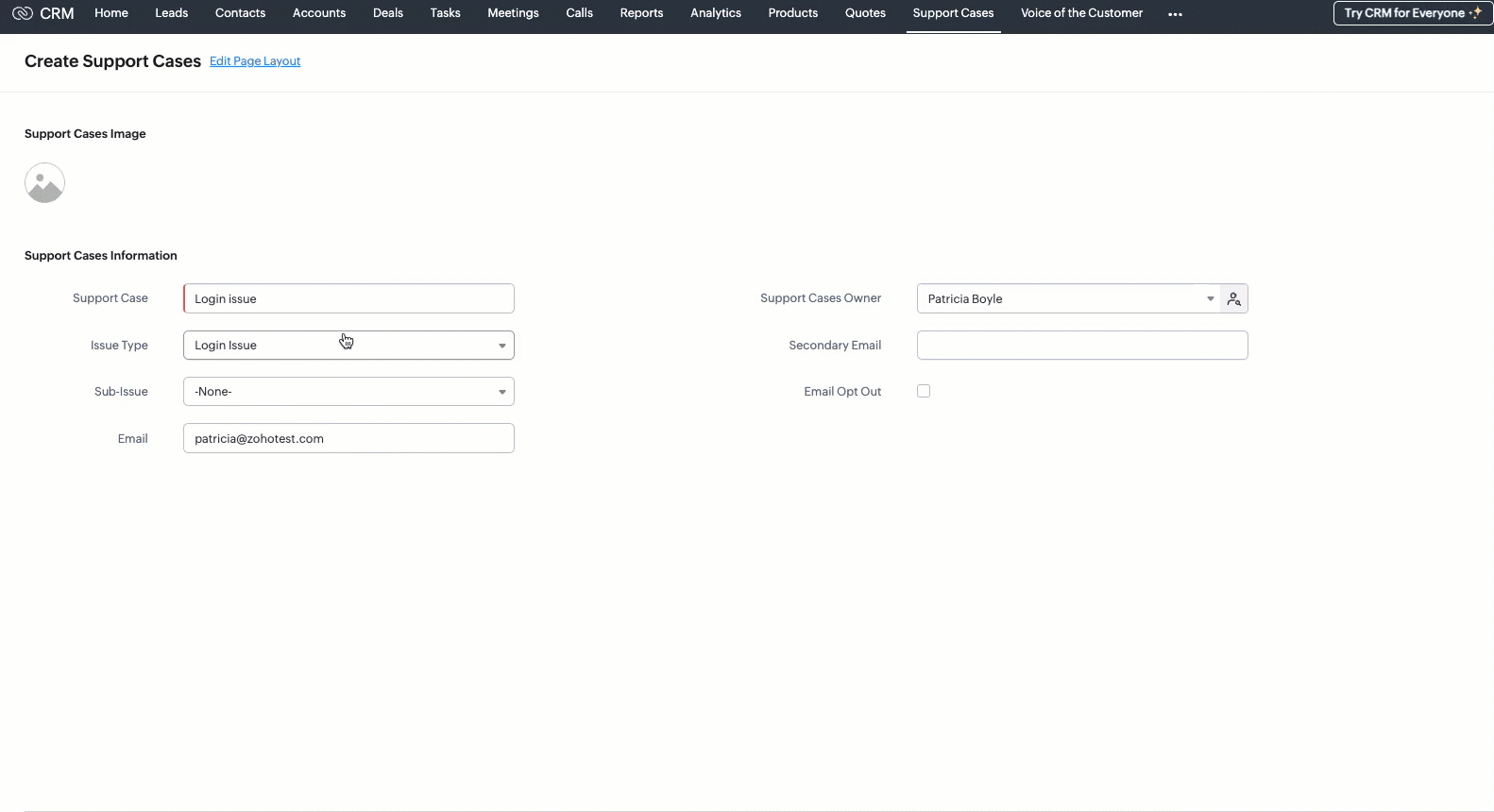This screenshot has width=1494, height=812.
Task: Open the Reports tab
Action: pos(641,13)
